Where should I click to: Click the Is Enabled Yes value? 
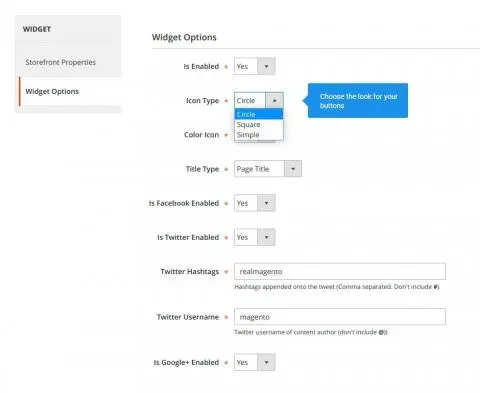click(246, 66)
